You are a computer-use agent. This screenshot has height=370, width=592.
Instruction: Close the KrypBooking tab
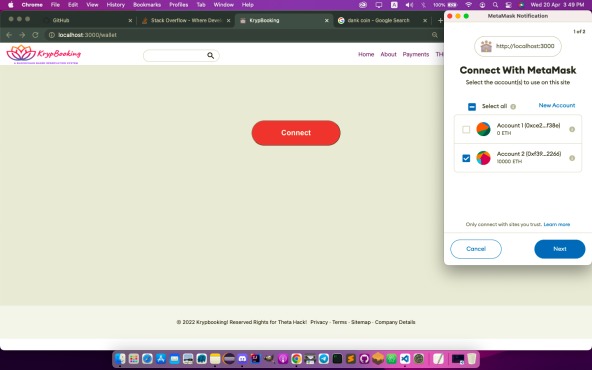[x=327, y=20]
